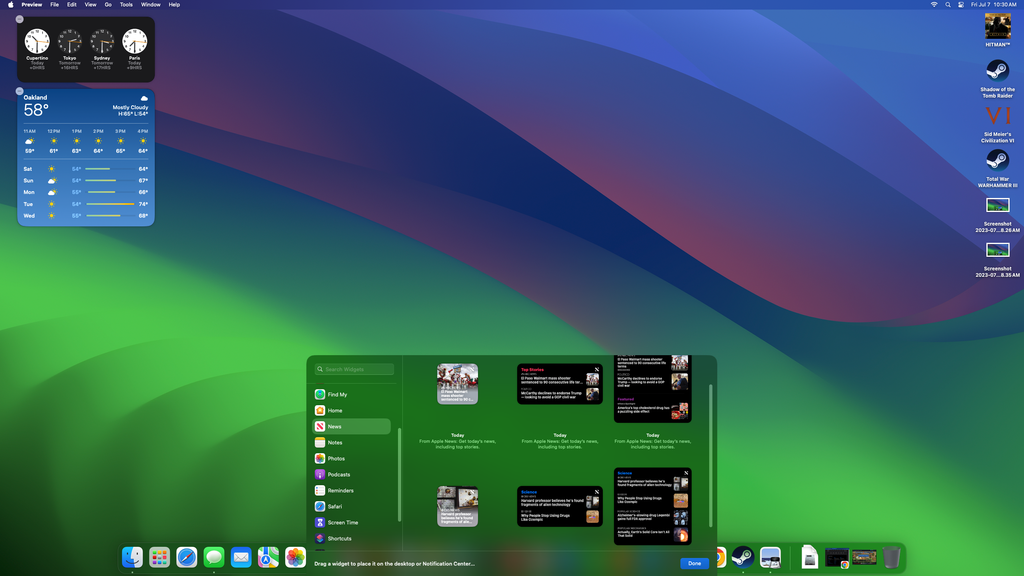
Task: Open the Home widget category
Action: pyautogui.click(x=339, y=410)
